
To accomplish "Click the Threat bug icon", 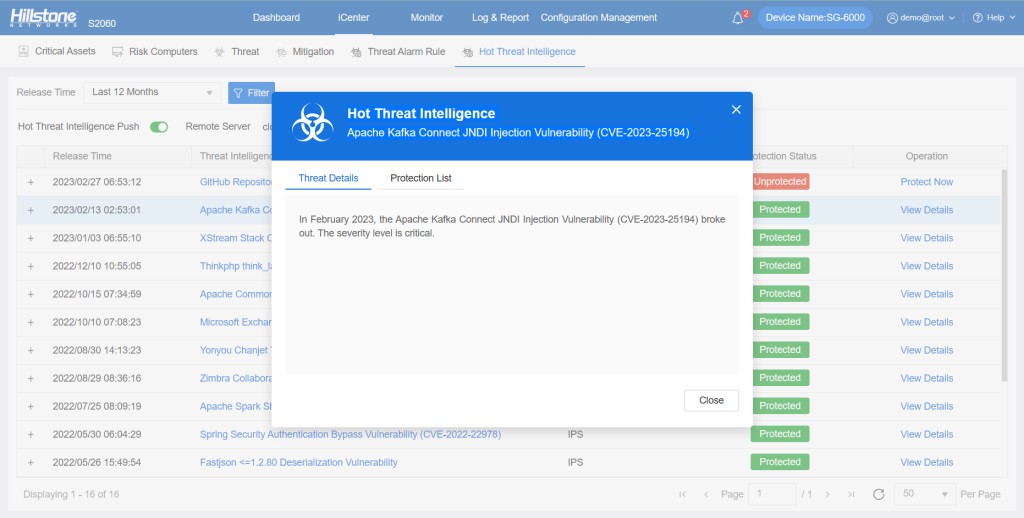I will click(219, 52).
